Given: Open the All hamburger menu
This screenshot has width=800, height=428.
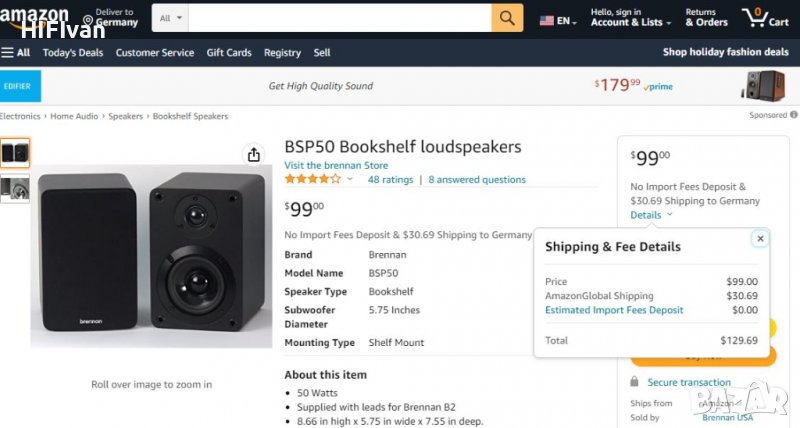Looking at the screenshot, I should point(16,53).
